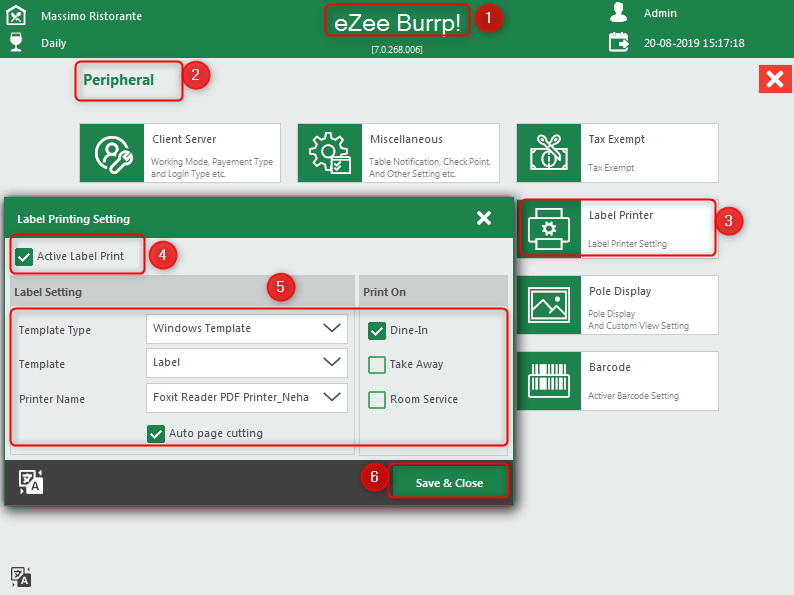Close the Peripheral screen with red X
Image resolution: width=794 pixels, height=595 pixels.
pyautogui.click(x=775, y=79)
